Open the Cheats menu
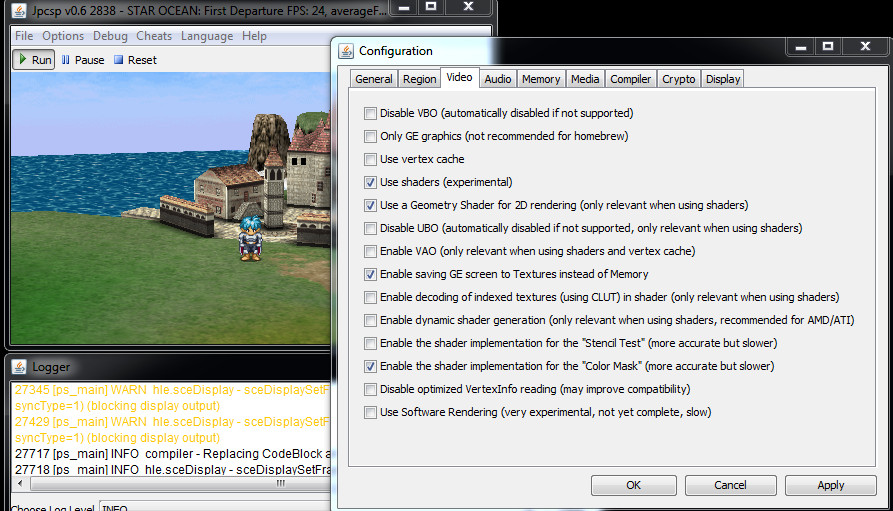The height and width of the screenshot is (511, 893). click(x=154, y=36)
